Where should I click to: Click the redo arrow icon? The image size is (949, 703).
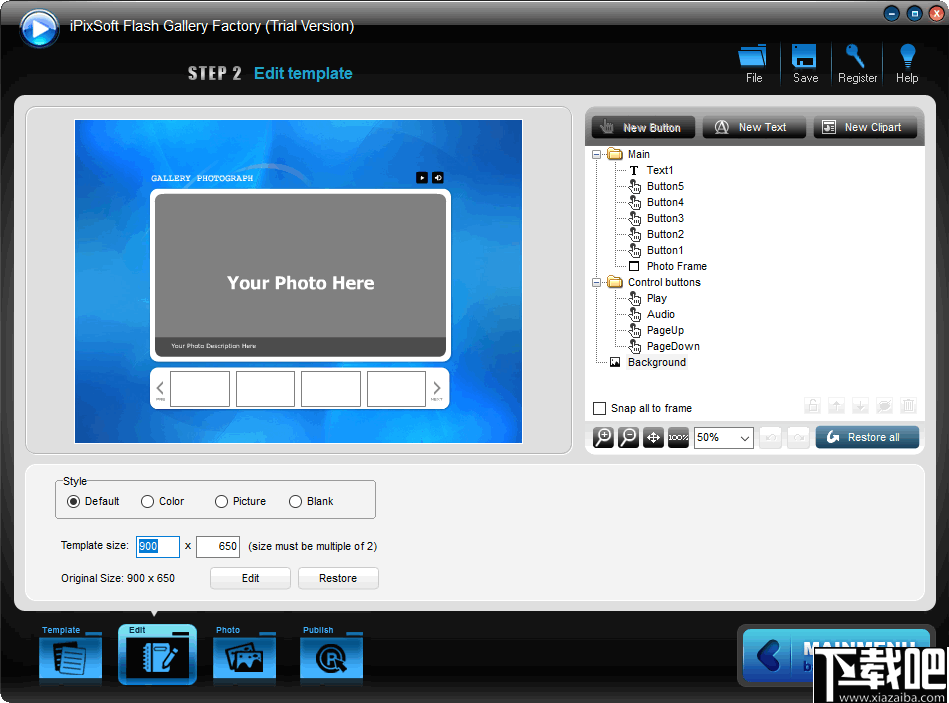point(798,437)
